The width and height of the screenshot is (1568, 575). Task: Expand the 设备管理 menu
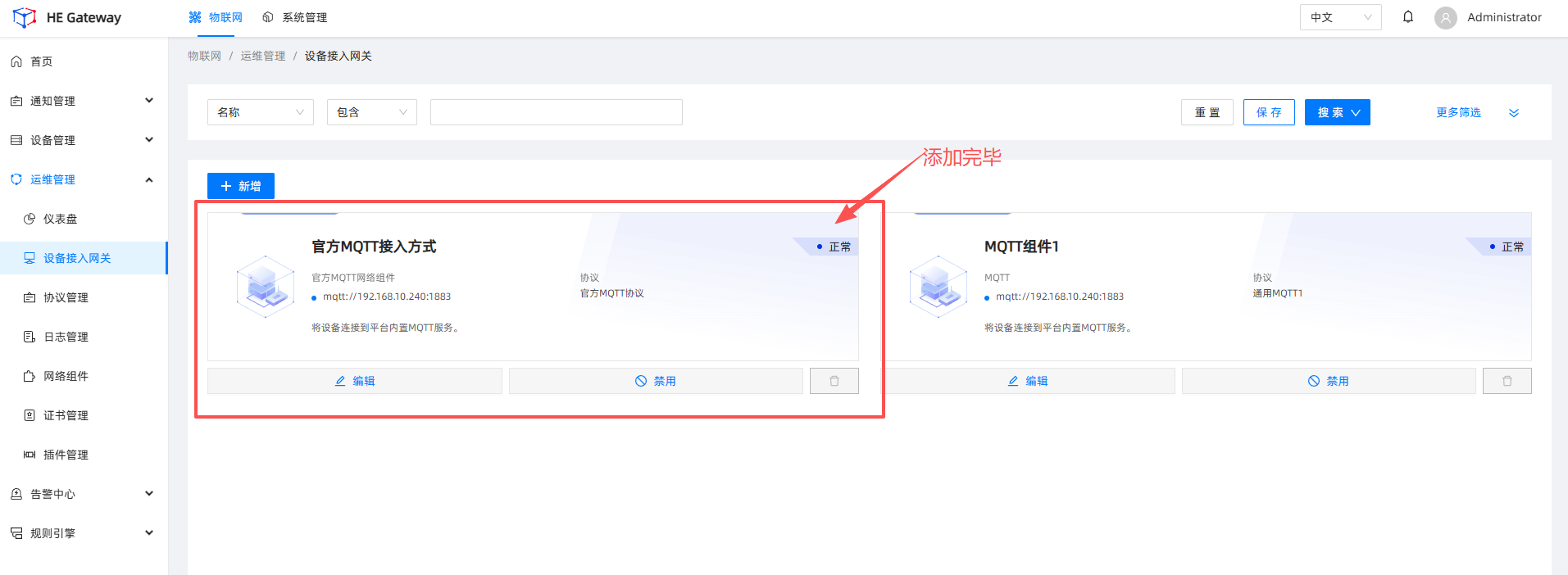[x=84, y=140]
